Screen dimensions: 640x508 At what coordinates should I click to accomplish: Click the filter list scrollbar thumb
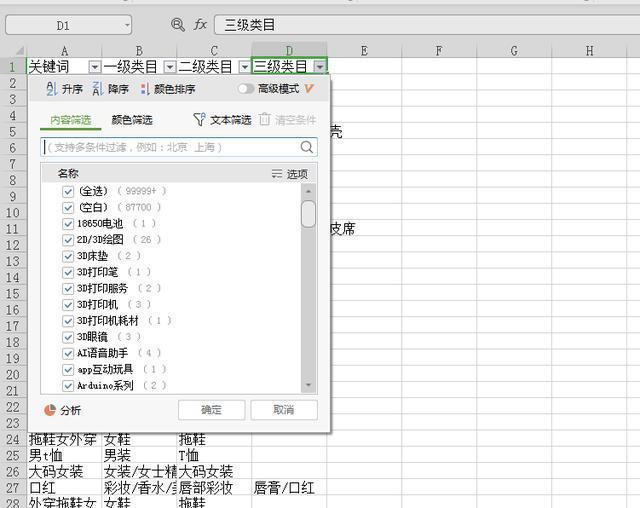[x=308, y=213]
